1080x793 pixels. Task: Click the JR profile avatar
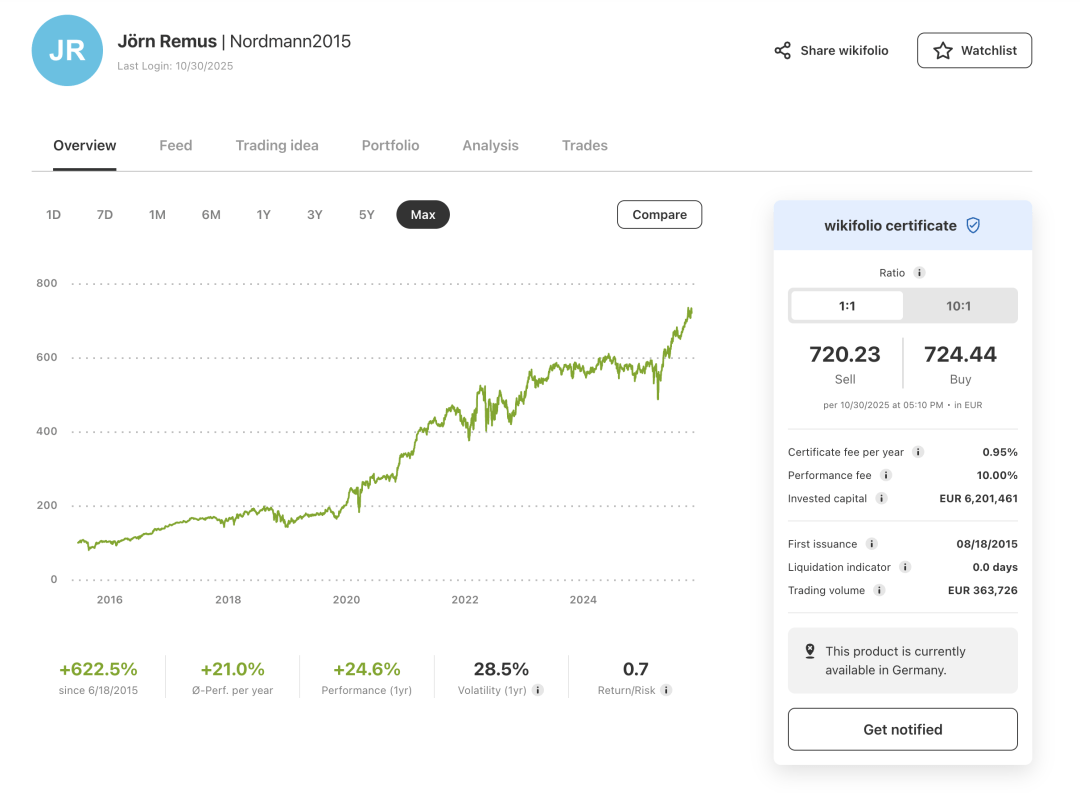click(67, 50)
